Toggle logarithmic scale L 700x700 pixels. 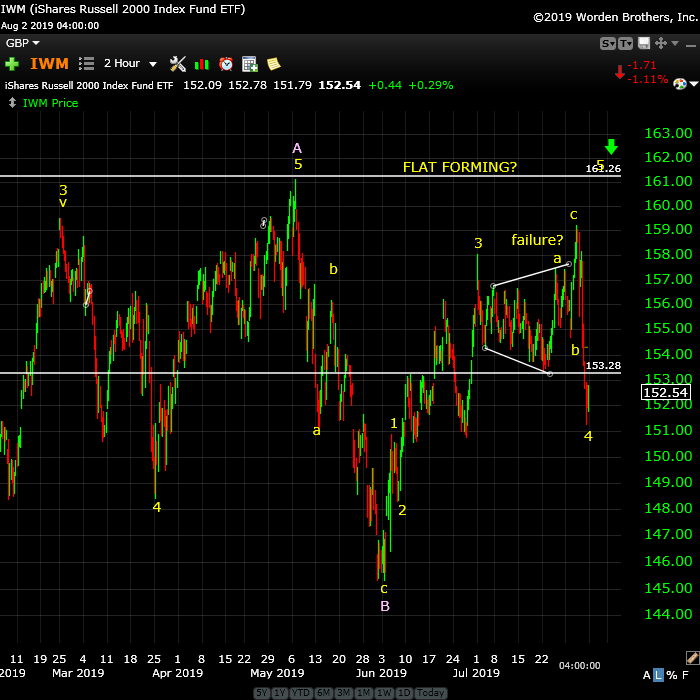658,675
